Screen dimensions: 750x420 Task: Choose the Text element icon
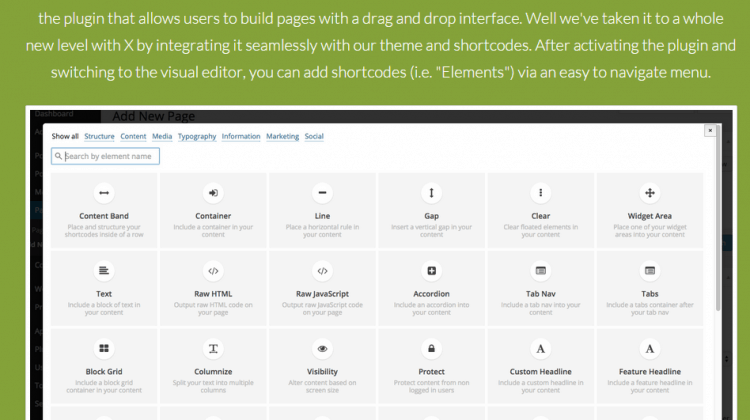[x=104, y=271]
